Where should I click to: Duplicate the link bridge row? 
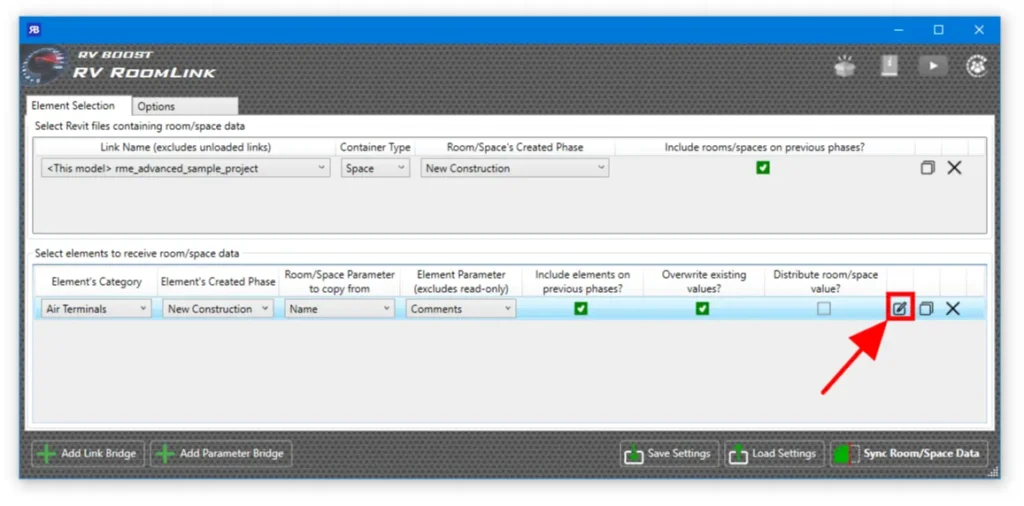[x=927, y=168]
